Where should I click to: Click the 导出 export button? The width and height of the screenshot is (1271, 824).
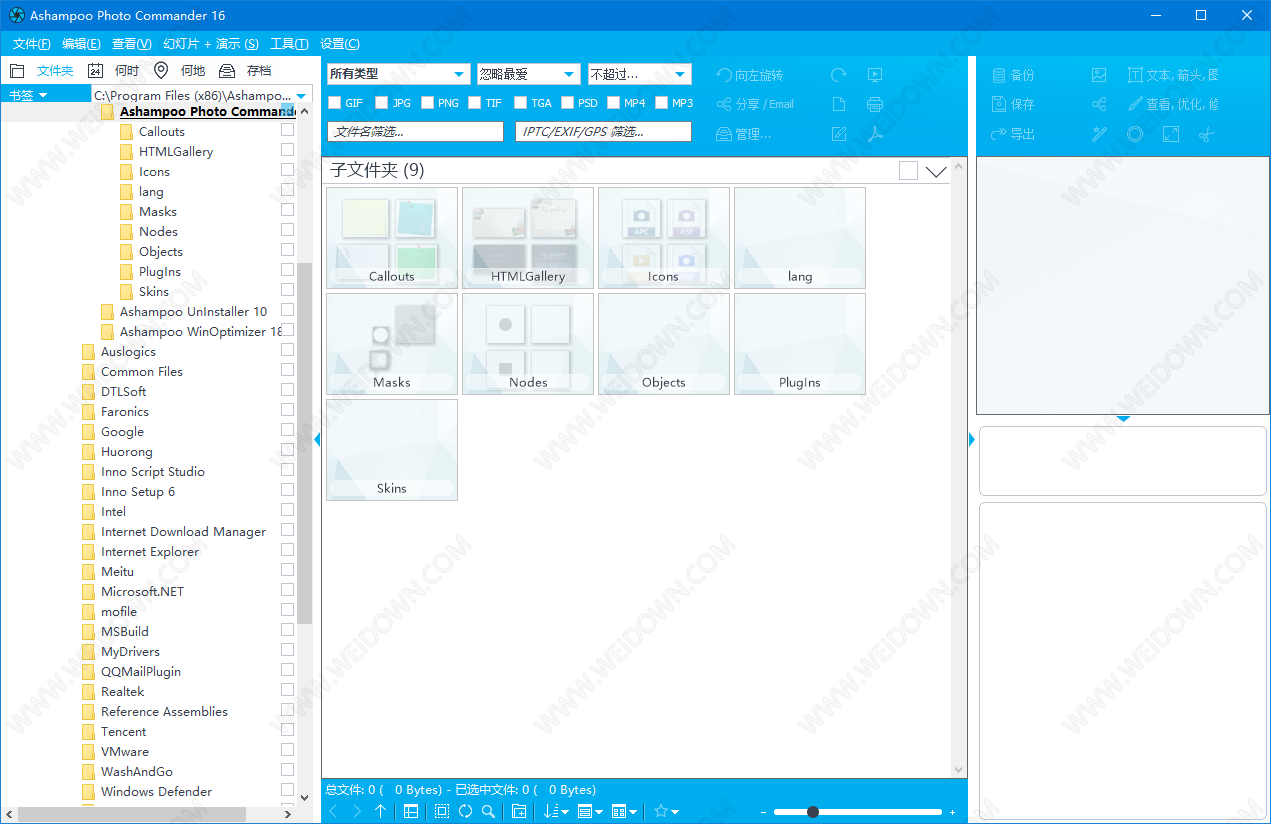pyautogui.click(x=1012, y=134)
